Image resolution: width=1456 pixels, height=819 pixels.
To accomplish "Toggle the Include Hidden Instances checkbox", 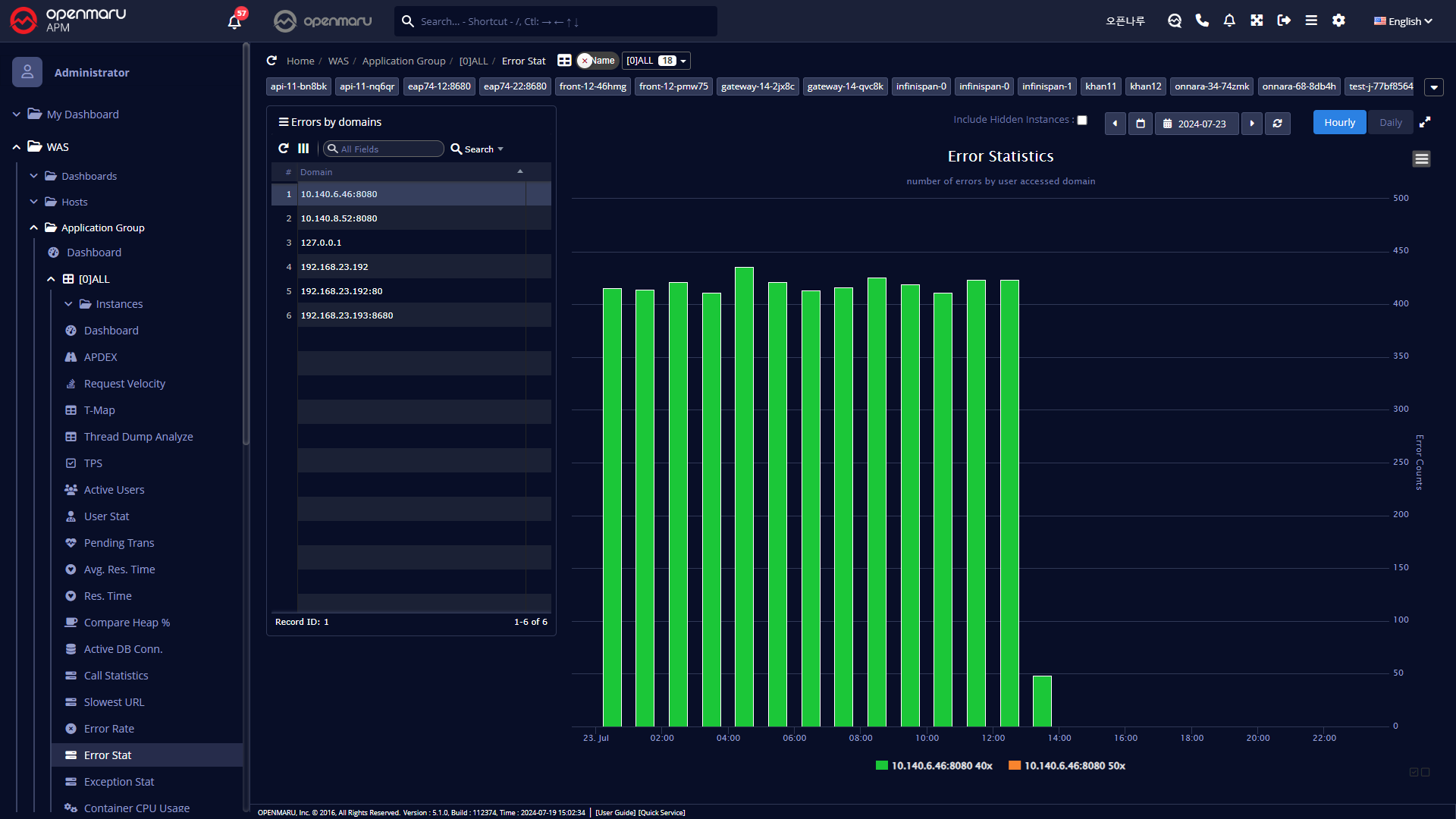I will click(x=1082, y=120).
